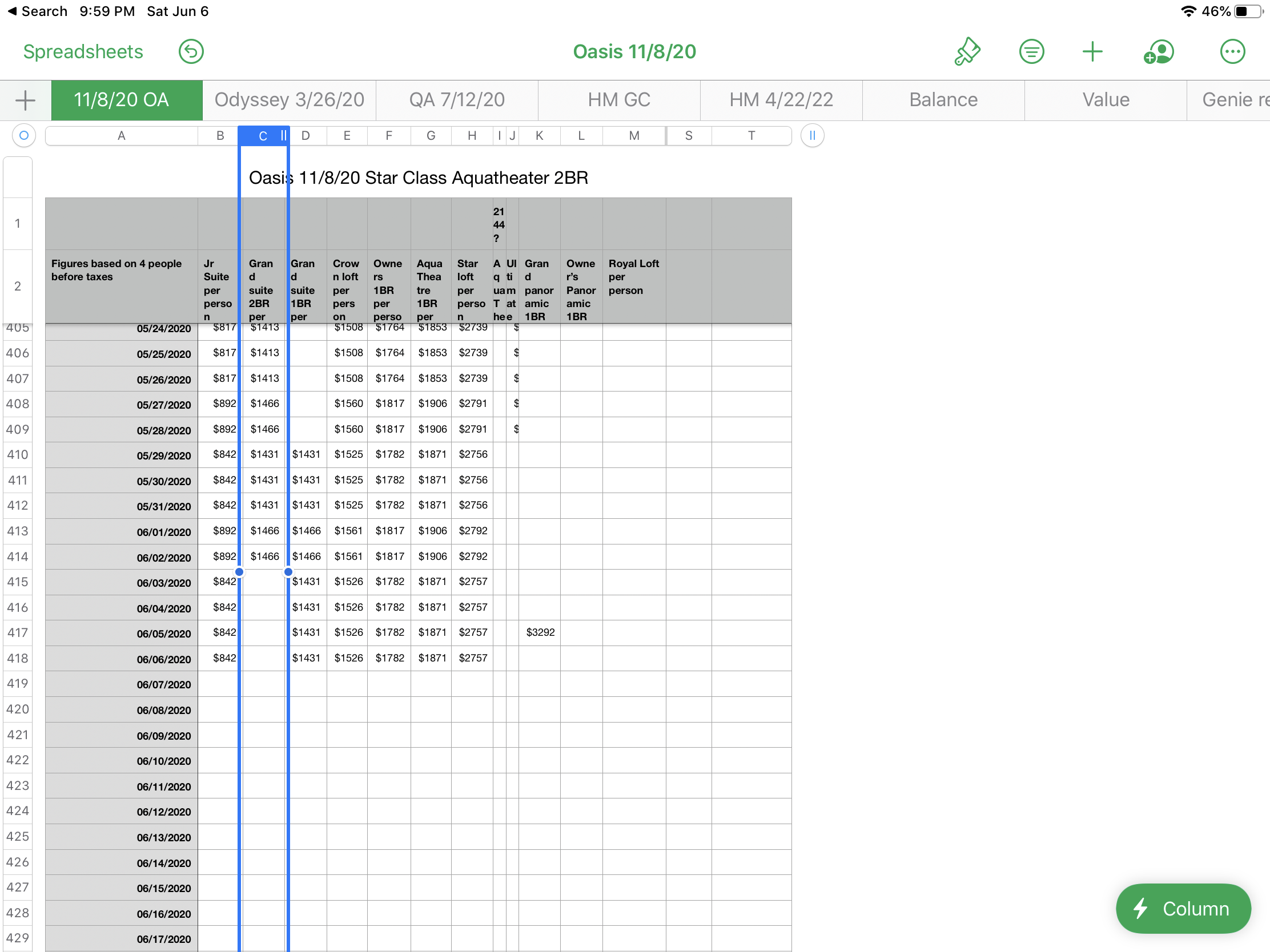
Task: Switch to the Value tab
Action: click(x=1106, y=100)
